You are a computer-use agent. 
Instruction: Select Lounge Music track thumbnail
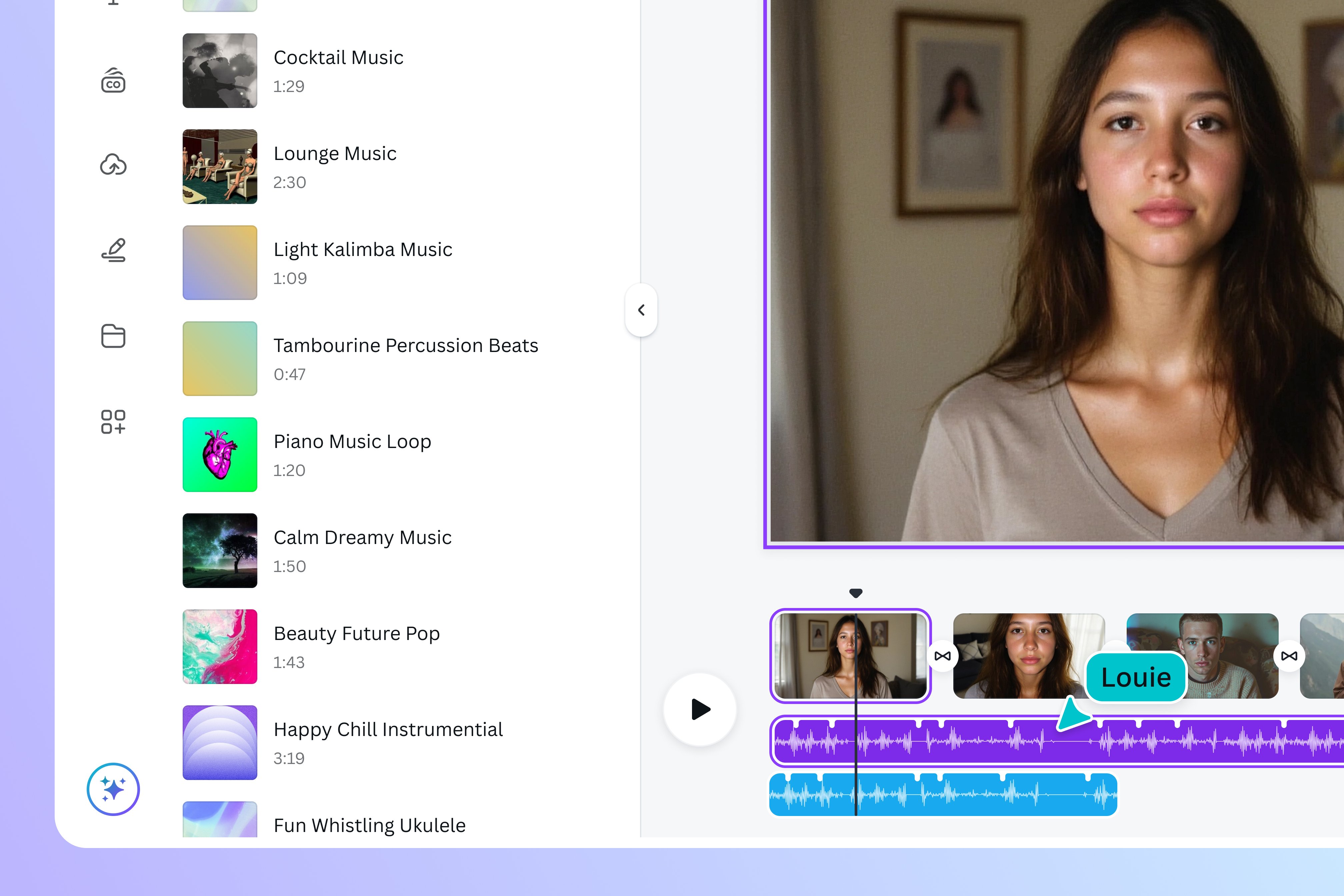[220, 166]
